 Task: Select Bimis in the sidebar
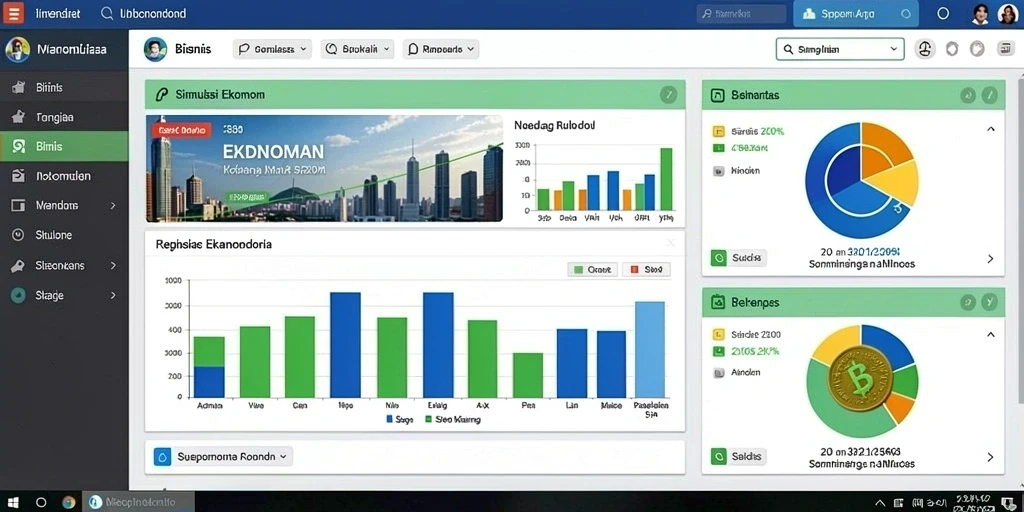pyautogui.click(x=64, y=146)
